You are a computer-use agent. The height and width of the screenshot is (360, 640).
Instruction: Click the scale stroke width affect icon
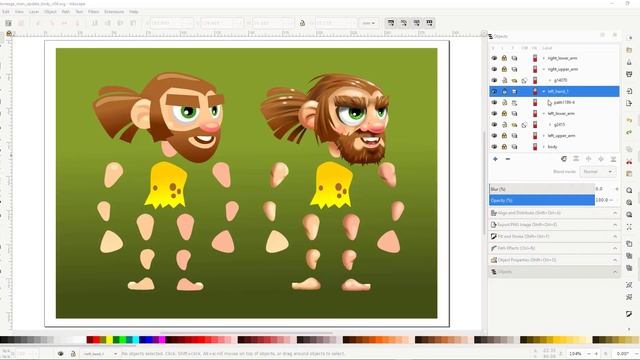(x=391, y=23)
